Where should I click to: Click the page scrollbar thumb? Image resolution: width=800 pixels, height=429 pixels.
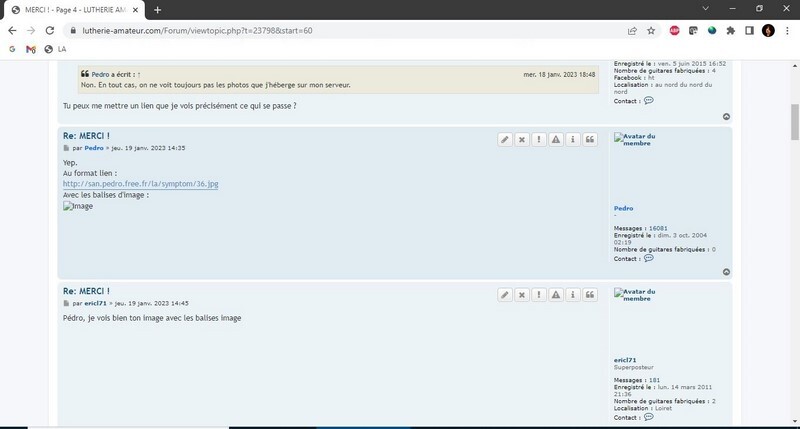pyautogui.click(x=794, y=122)
